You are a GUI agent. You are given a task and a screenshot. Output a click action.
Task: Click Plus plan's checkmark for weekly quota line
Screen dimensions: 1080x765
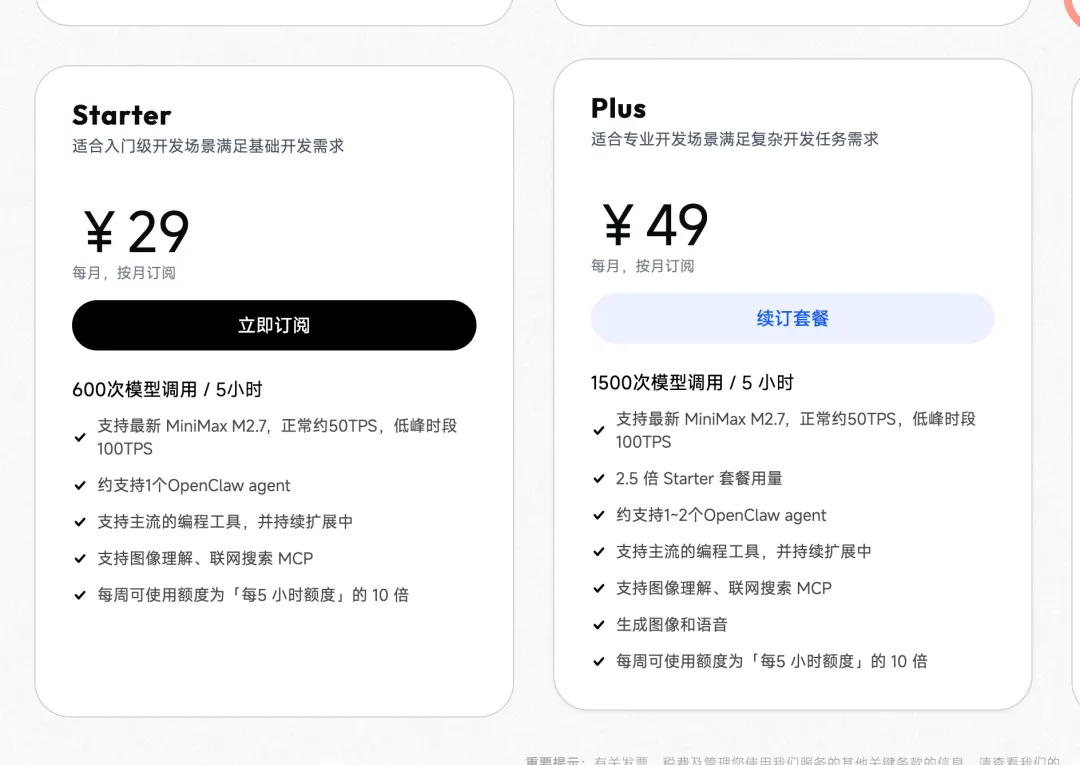tap(599, 662)
